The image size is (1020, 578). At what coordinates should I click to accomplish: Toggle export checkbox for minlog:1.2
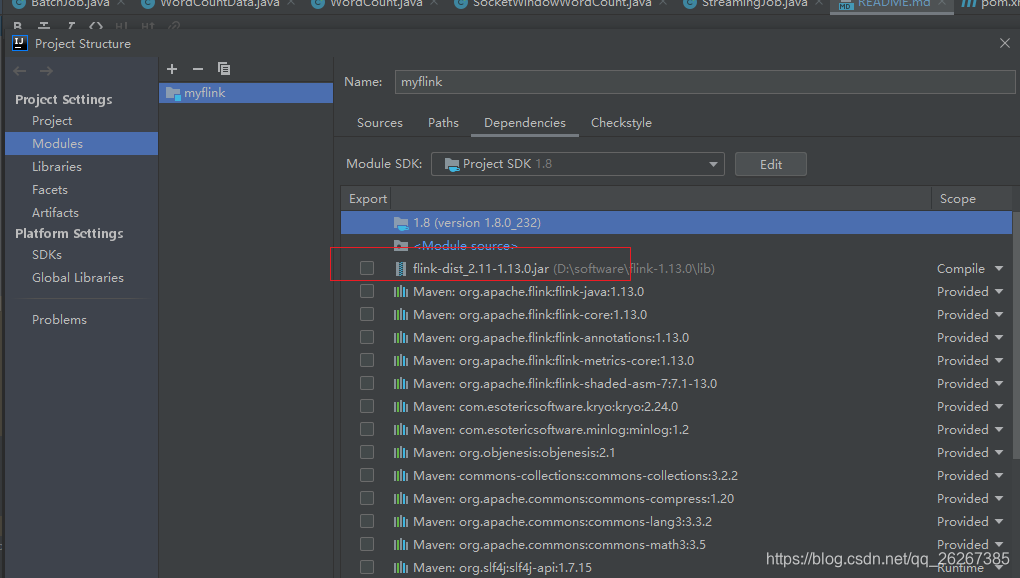pyautogui.click(x=367, y=429)
